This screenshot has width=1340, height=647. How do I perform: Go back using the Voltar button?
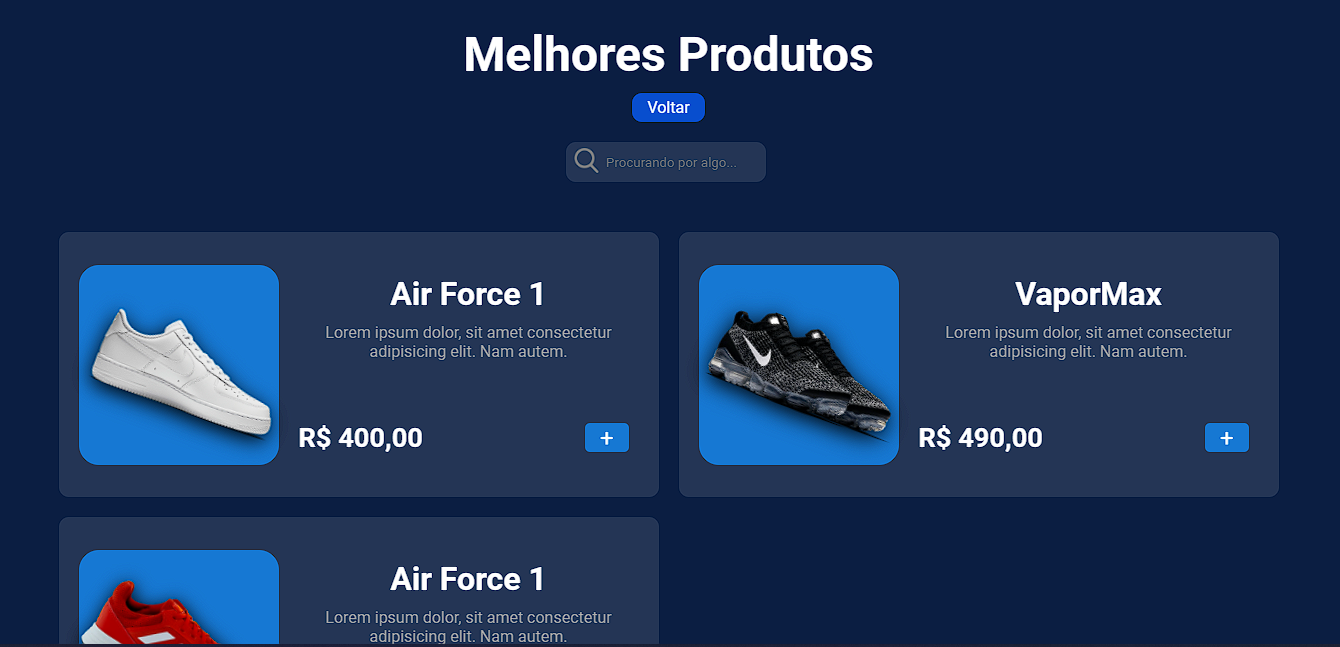tap(668, 108)
